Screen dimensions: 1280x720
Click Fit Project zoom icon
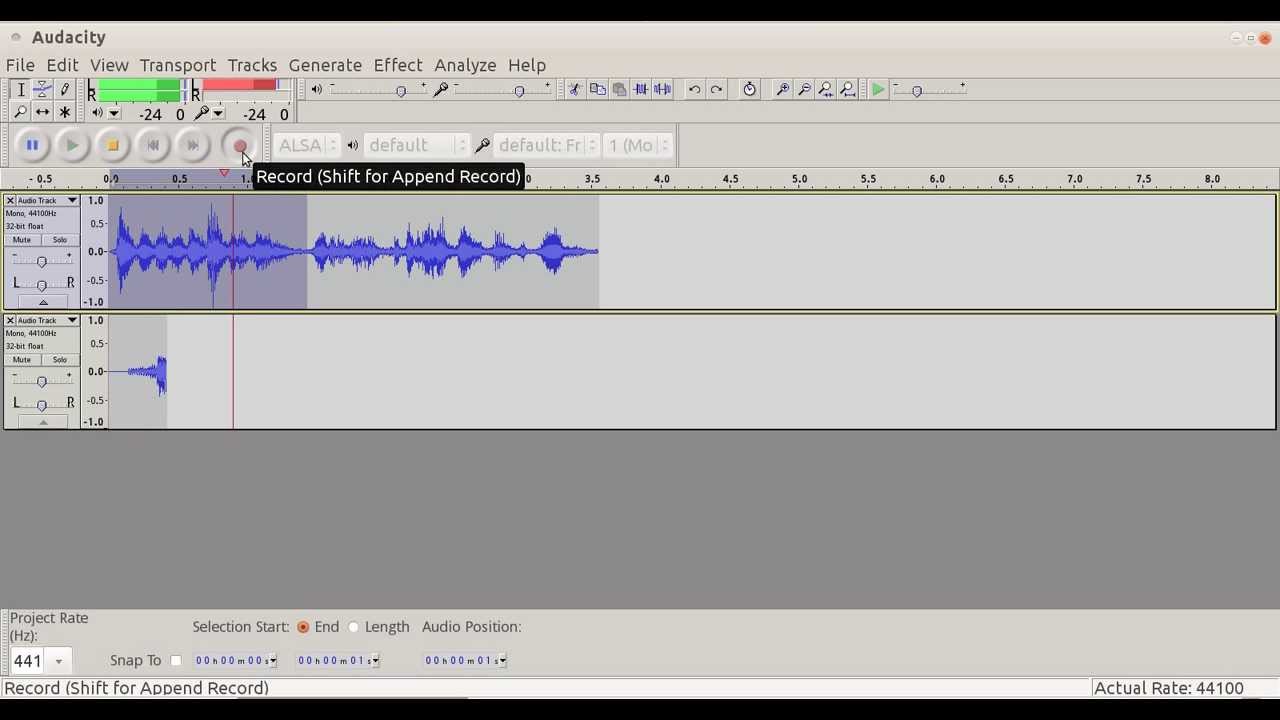848,90
